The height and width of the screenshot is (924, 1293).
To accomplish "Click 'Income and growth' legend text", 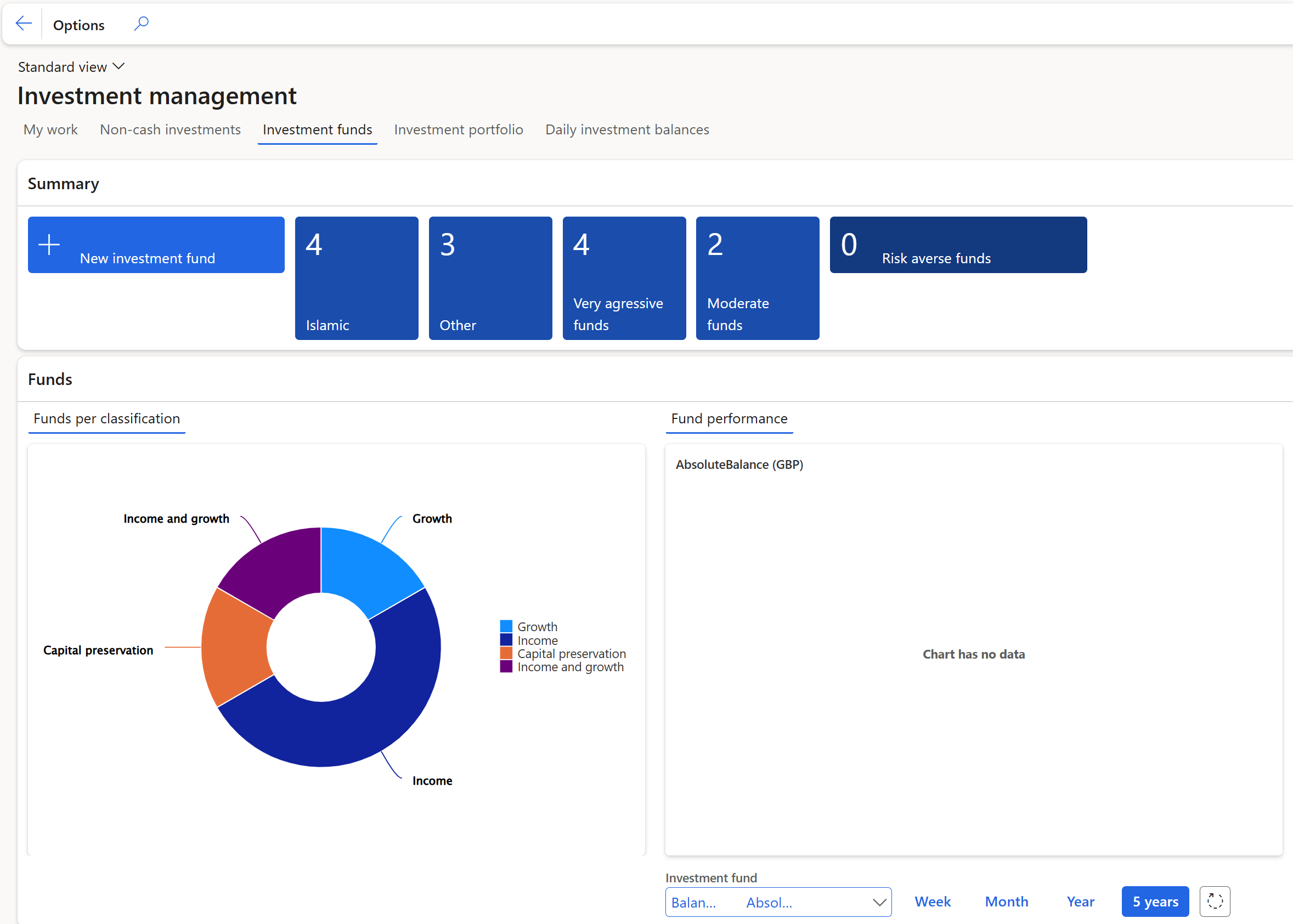I will 570,667.
